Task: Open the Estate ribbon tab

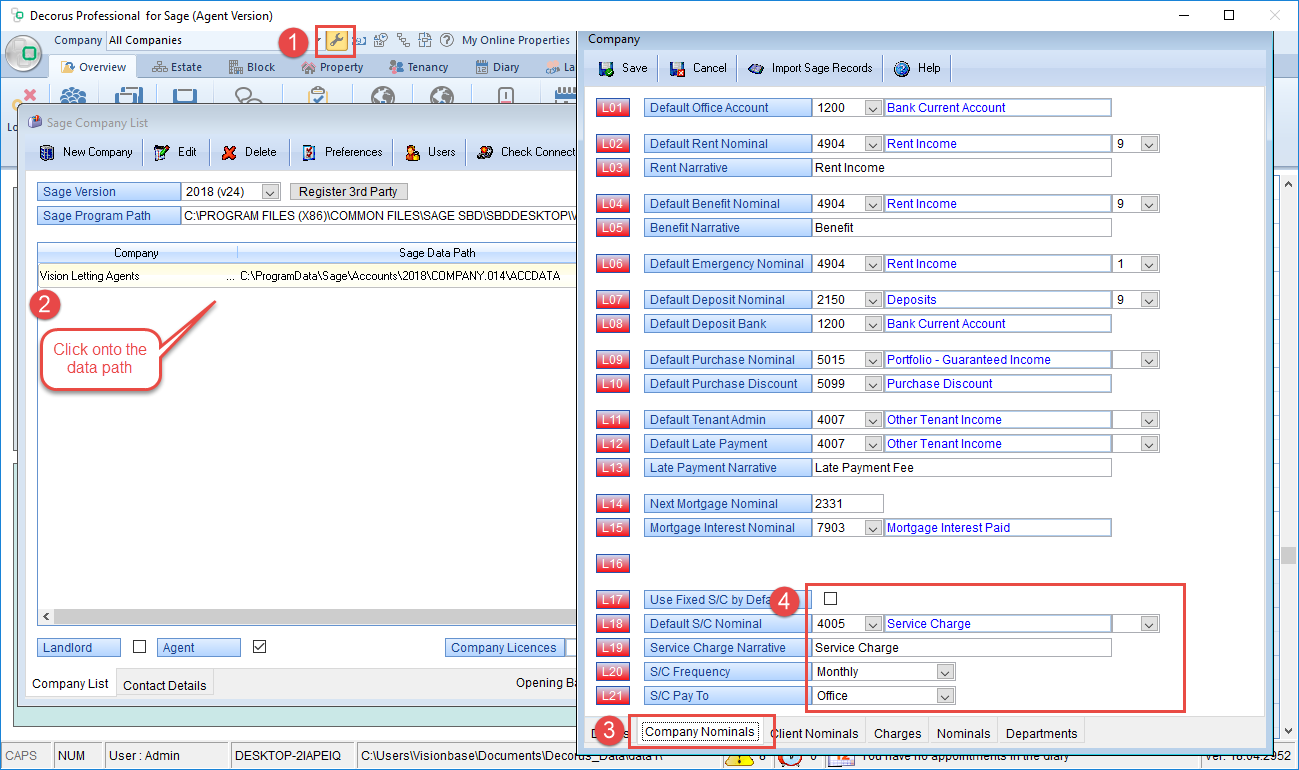Action: coord(177,67)
